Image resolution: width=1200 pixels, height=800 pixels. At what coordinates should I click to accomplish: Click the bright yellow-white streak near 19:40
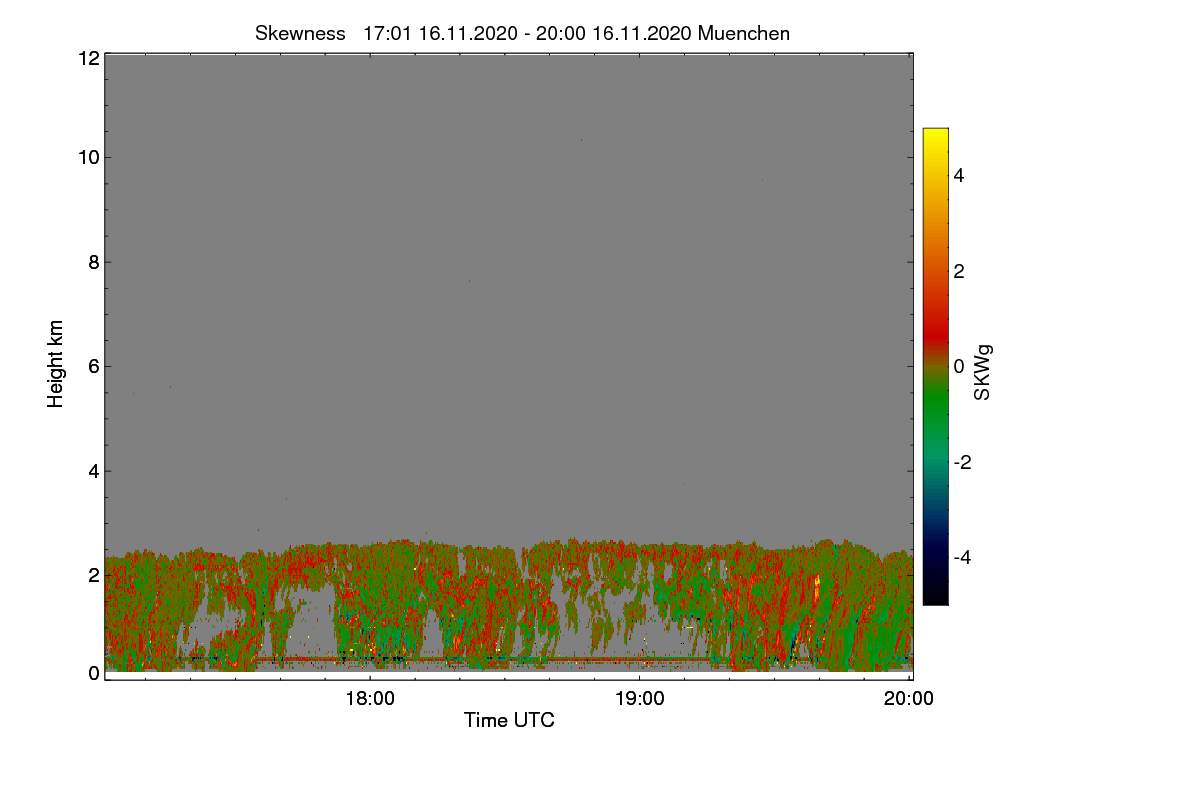(817, 587)
